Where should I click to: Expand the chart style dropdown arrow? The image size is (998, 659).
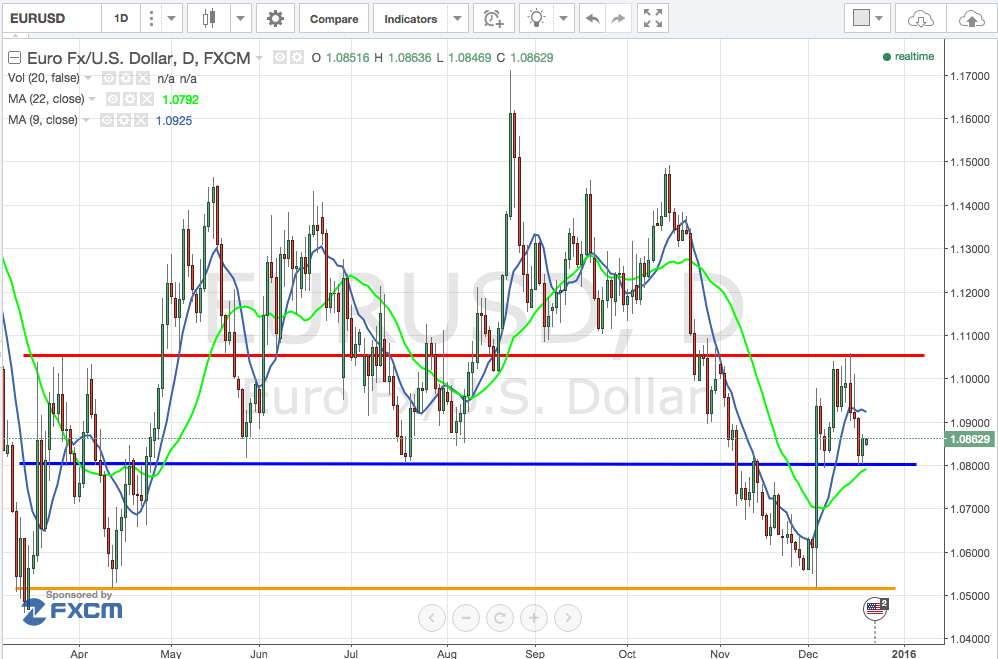coord(239,19)
